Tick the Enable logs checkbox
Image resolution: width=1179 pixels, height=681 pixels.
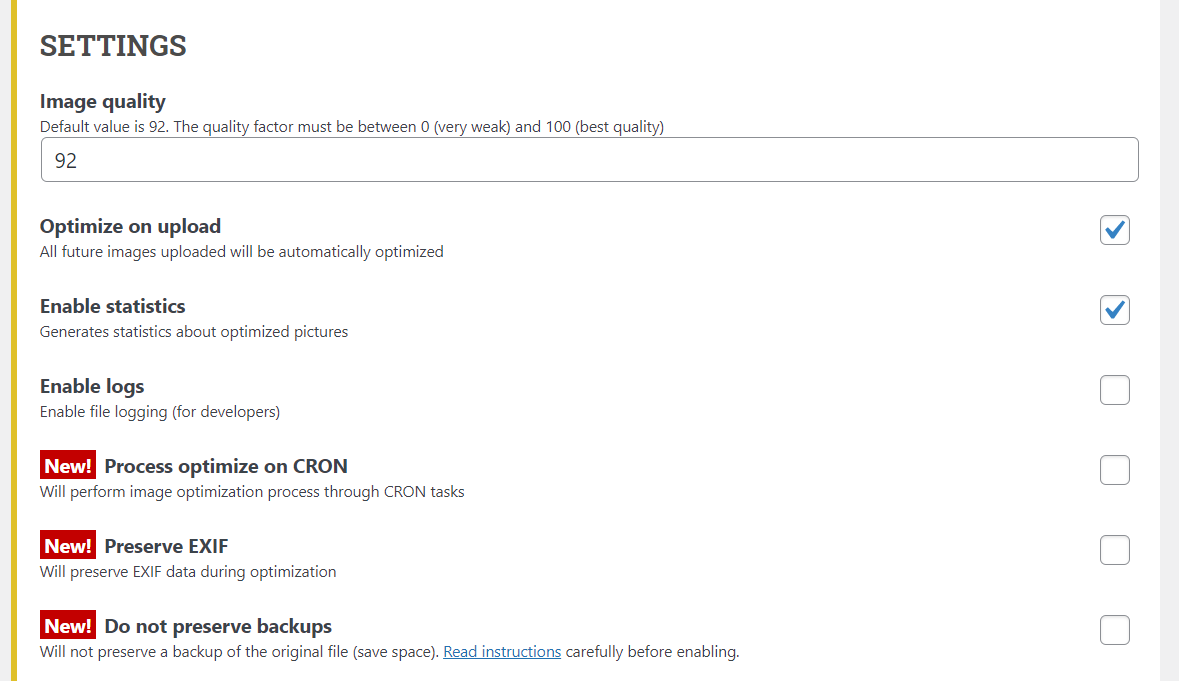[x=1115, y=390]
